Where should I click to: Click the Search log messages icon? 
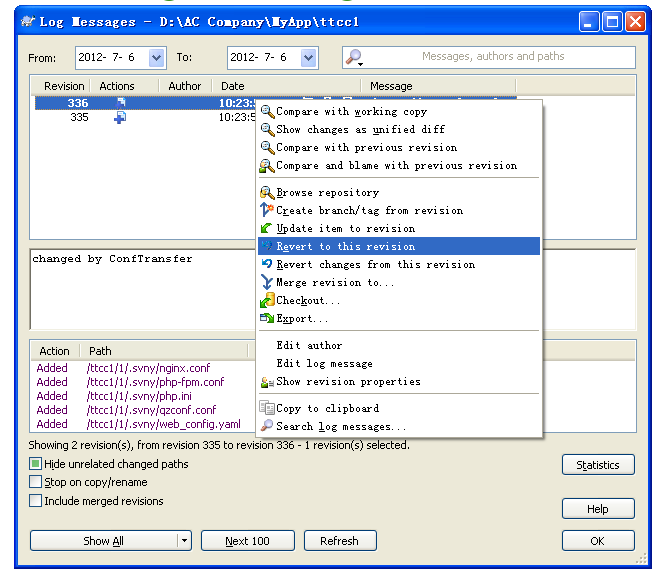click(267, 426)
